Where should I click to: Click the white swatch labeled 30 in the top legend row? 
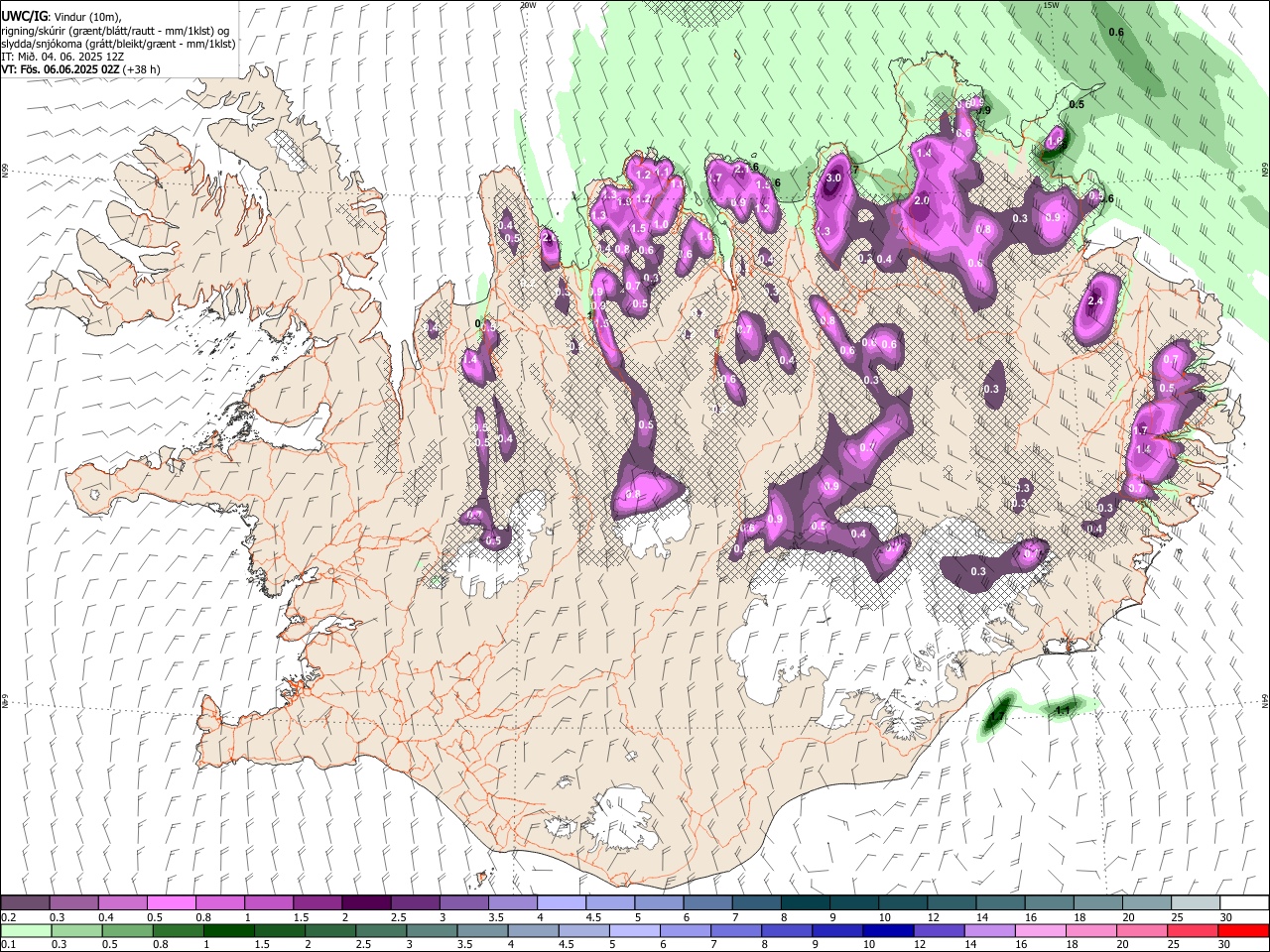(x=1243, y=902)
